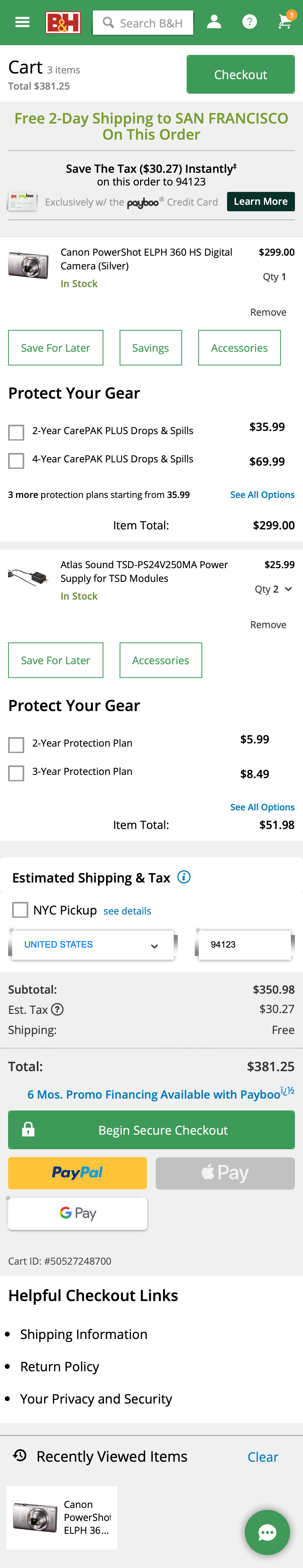Toggle the NYC Pickup checkbox
Image resolution: width=303 pixels, height=1568 pixels.
pos(20,909)
